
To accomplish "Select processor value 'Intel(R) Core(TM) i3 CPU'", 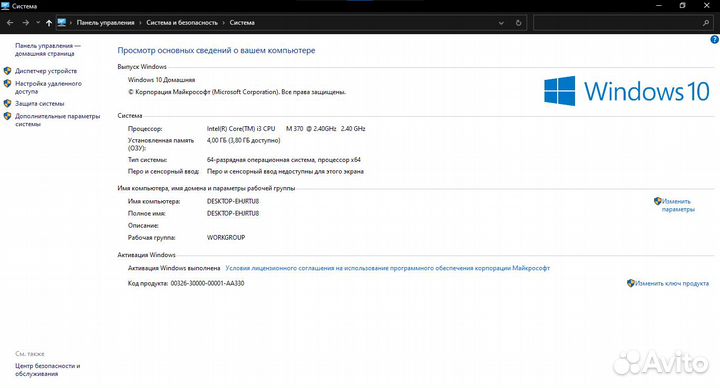I will pyautogui.click(x=241, y=129).
